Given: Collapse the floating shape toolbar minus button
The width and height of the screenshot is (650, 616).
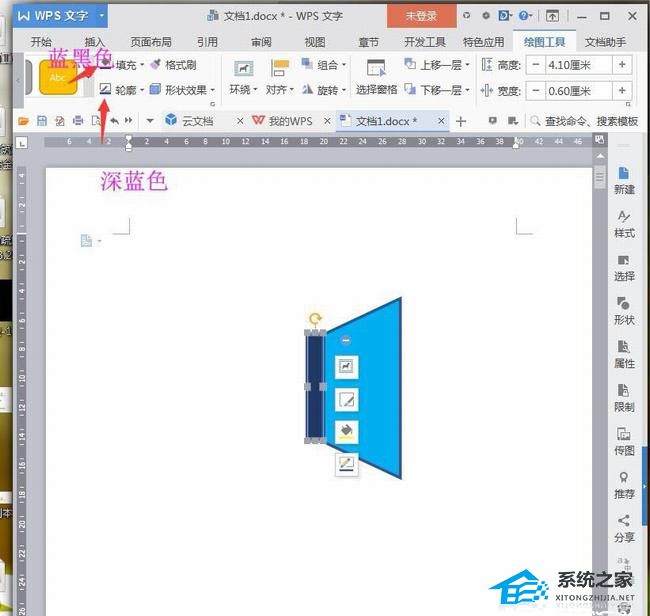Looking at the screenshot, I should [346, 340].
